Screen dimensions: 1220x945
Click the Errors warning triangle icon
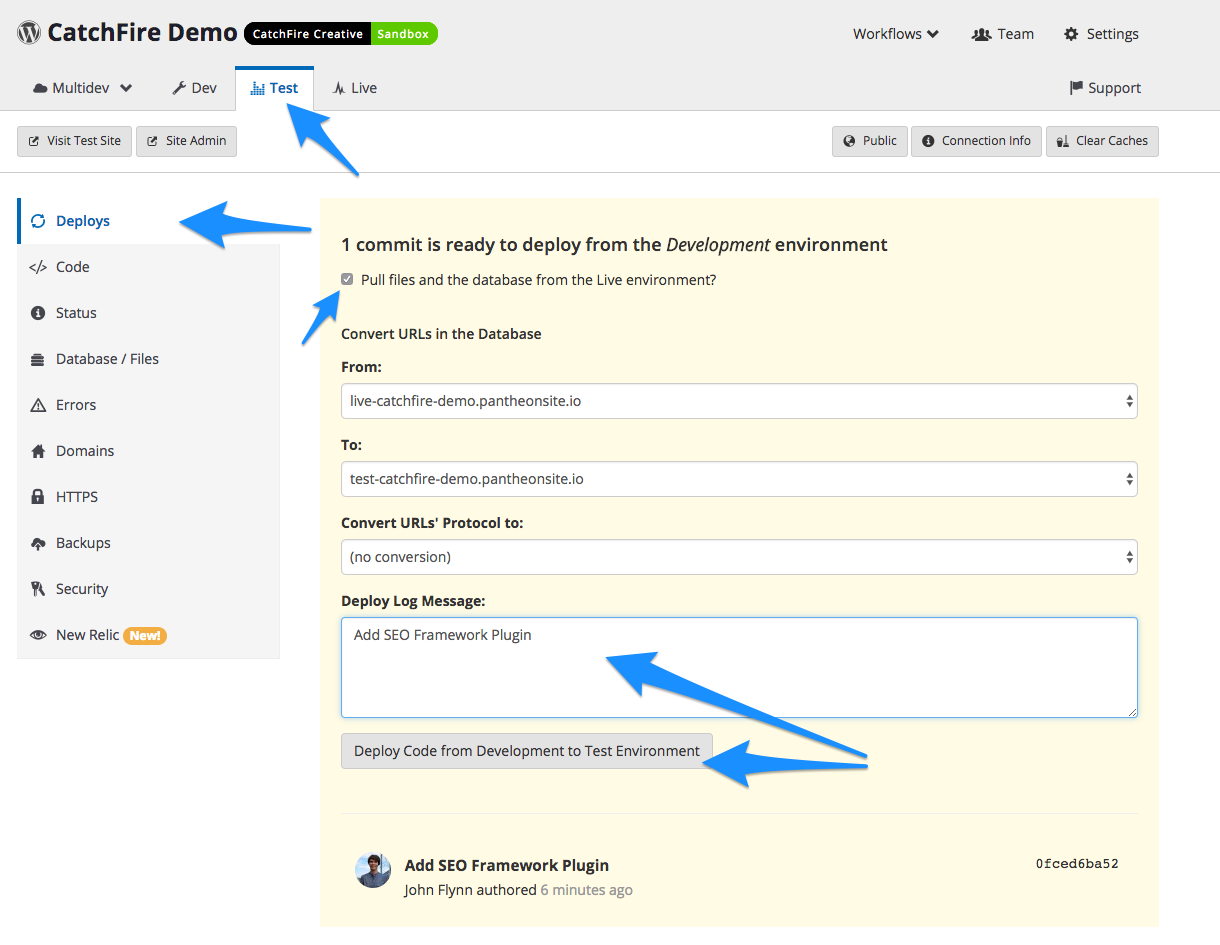coord(38,405)
